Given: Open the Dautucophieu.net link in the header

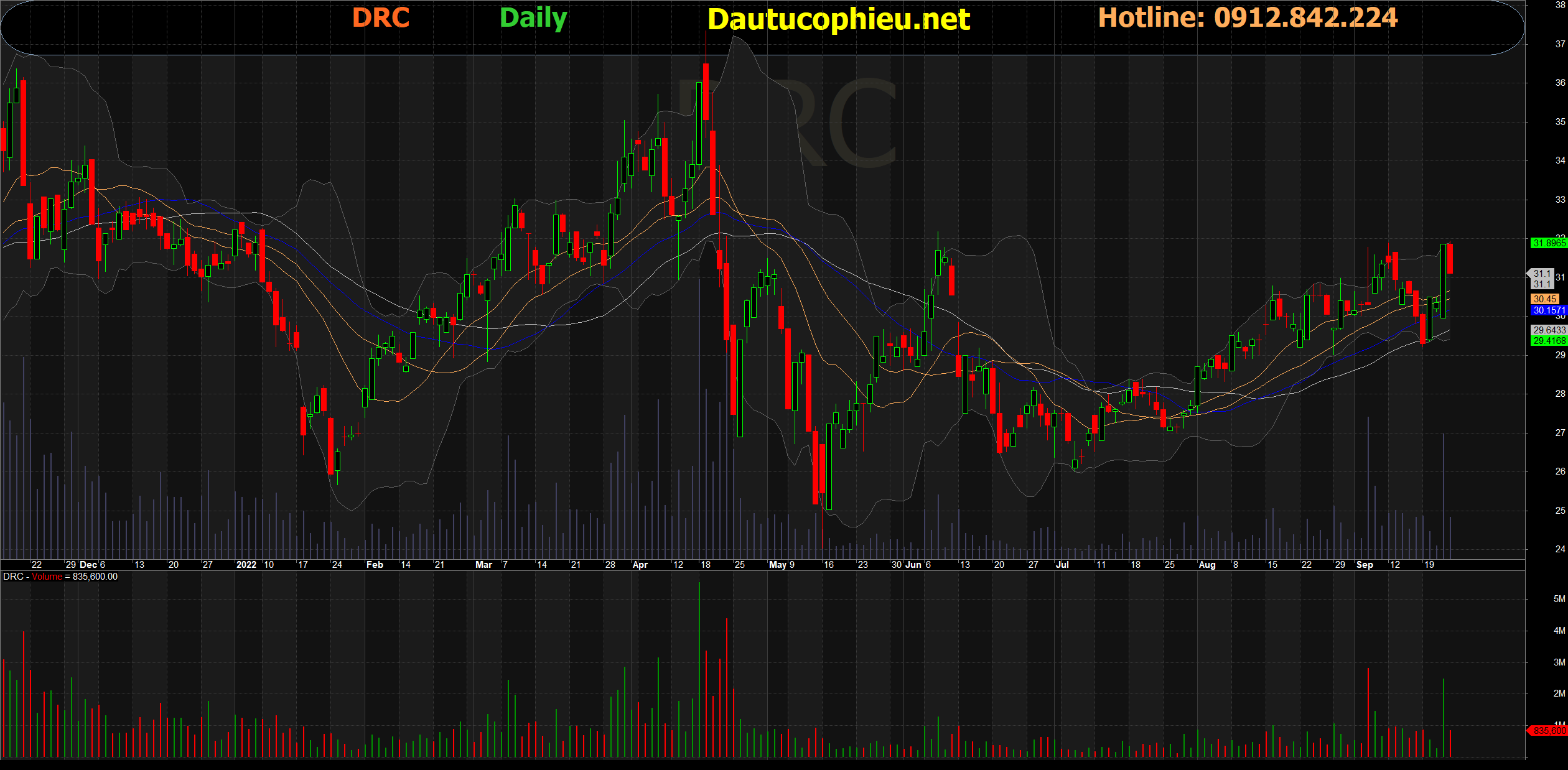Looking at the screenshot, I should pos(839,19).
